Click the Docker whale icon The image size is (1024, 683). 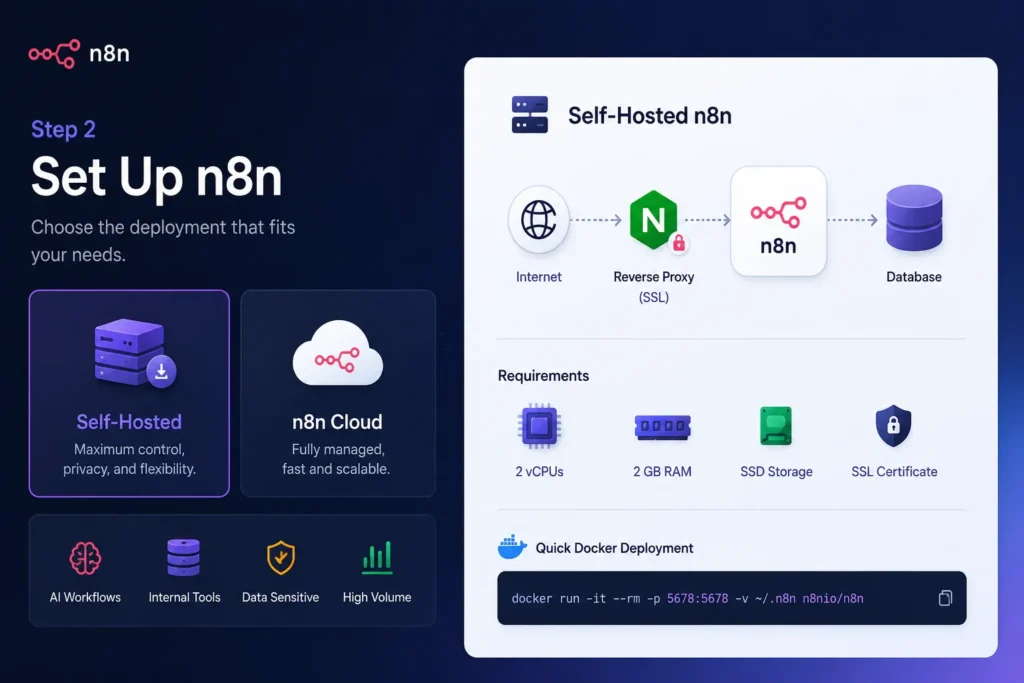click(512, 547)
